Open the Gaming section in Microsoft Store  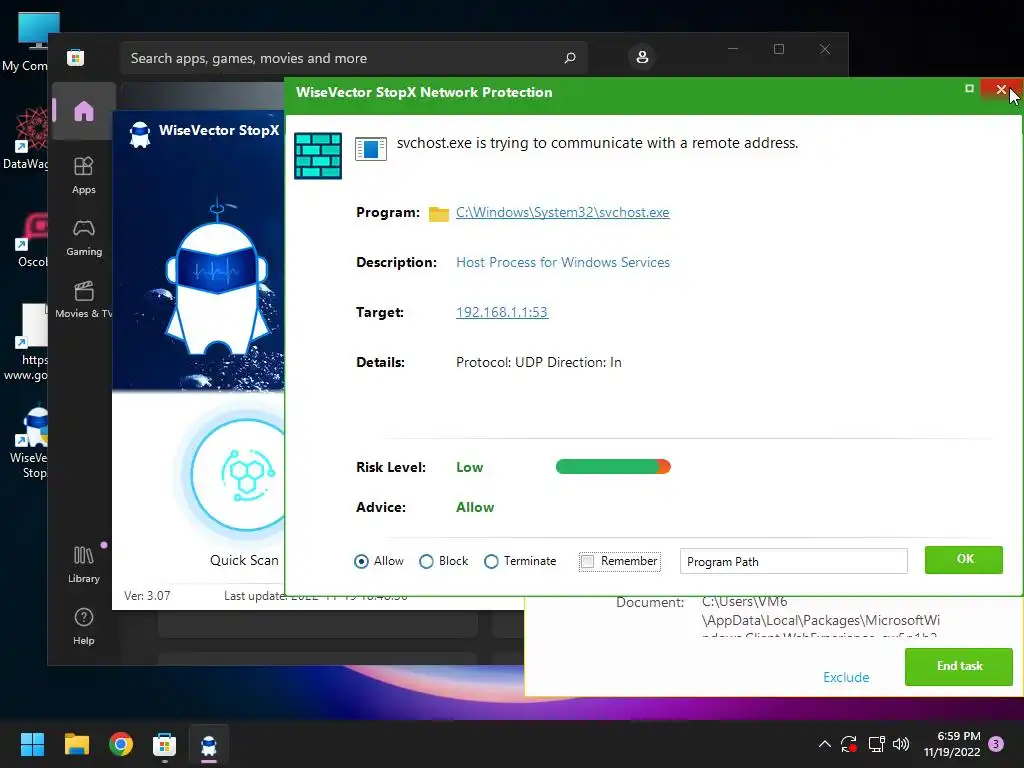click(x=84, y=238)
